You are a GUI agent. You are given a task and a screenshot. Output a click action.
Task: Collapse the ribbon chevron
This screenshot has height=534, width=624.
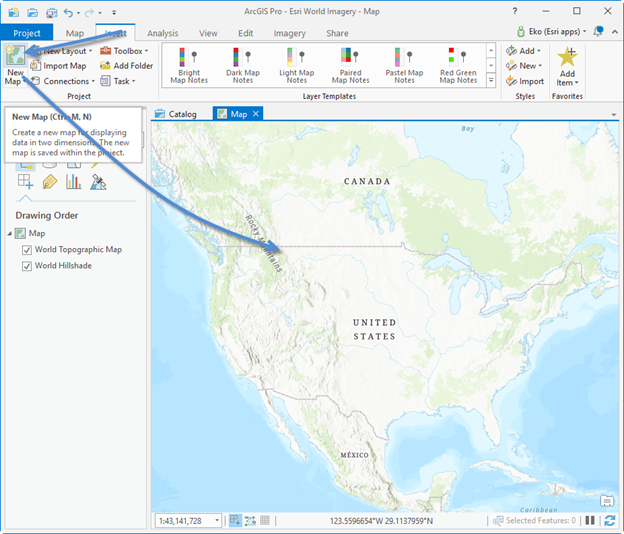tap(615, 32)
